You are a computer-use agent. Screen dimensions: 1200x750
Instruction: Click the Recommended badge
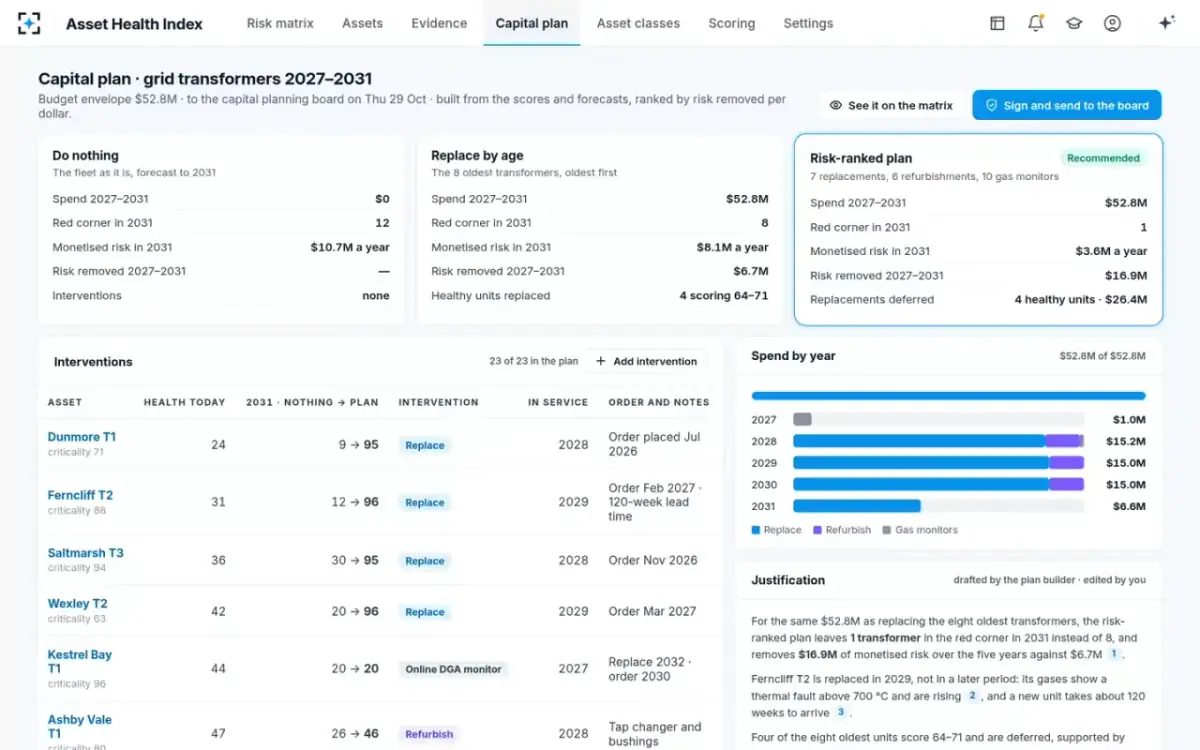[x=1103, y=158]
